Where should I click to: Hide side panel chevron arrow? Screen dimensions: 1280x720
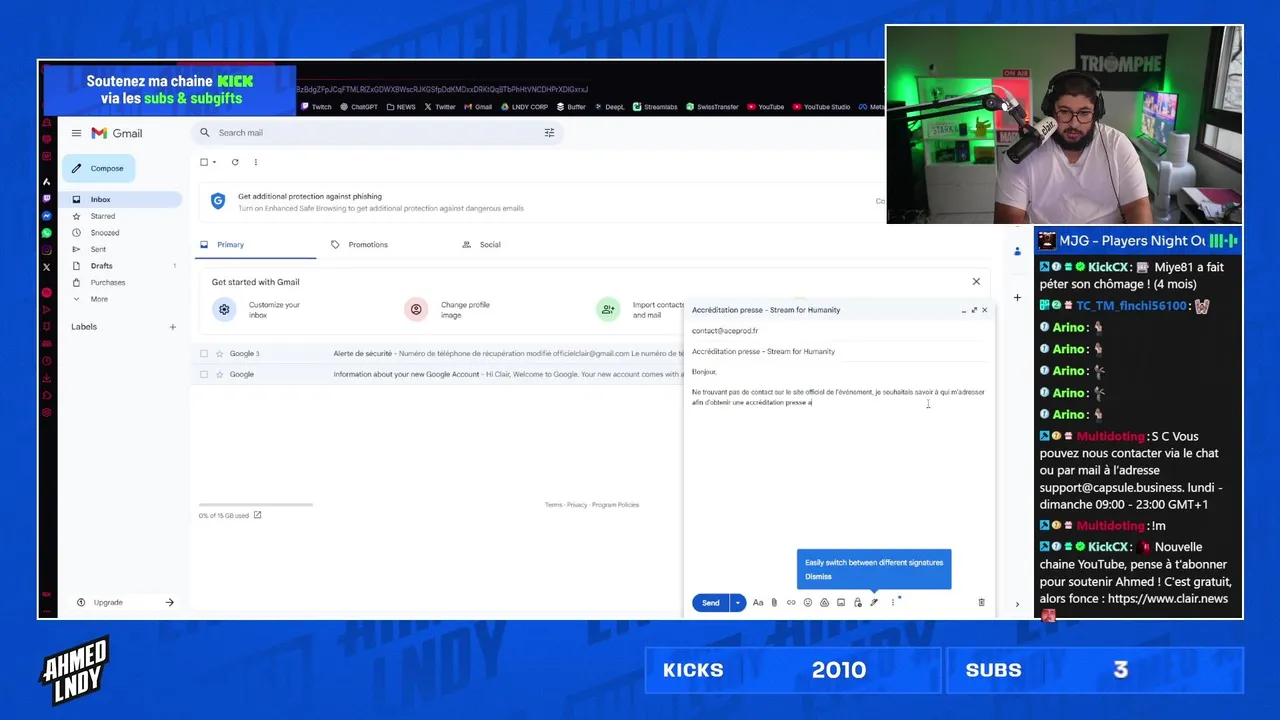[x=1017, y=604]
